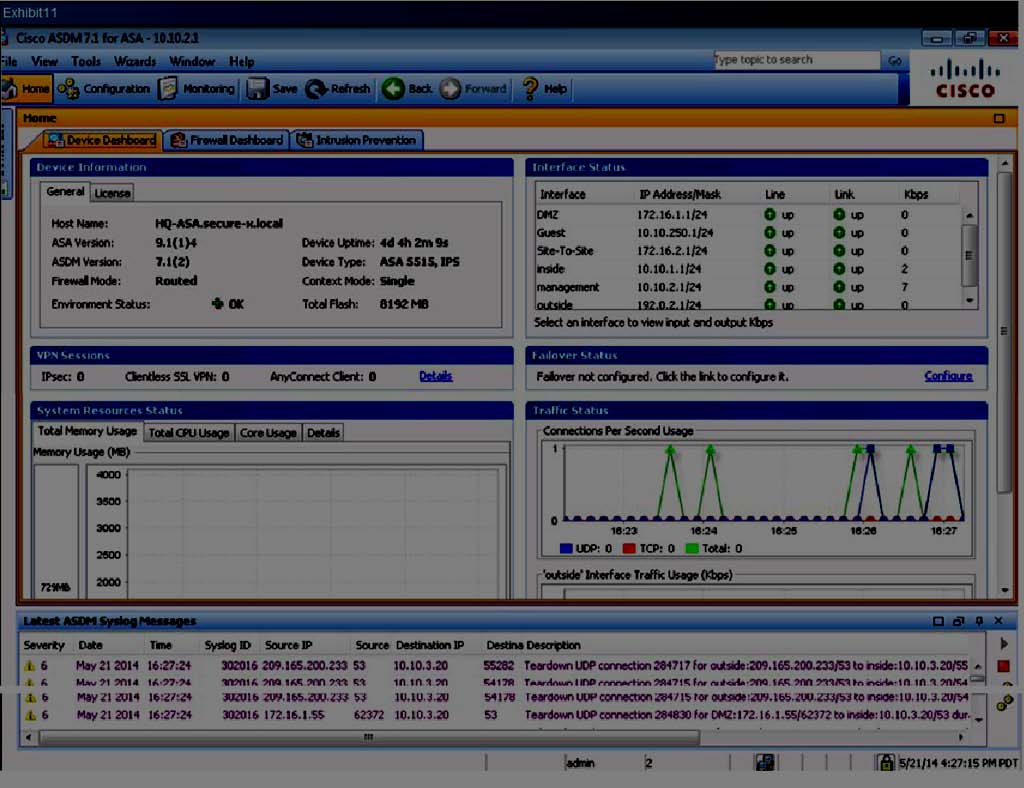Switch to Intrusion Prevention tab
The image size is (1024, 788).
coord(357,140)
